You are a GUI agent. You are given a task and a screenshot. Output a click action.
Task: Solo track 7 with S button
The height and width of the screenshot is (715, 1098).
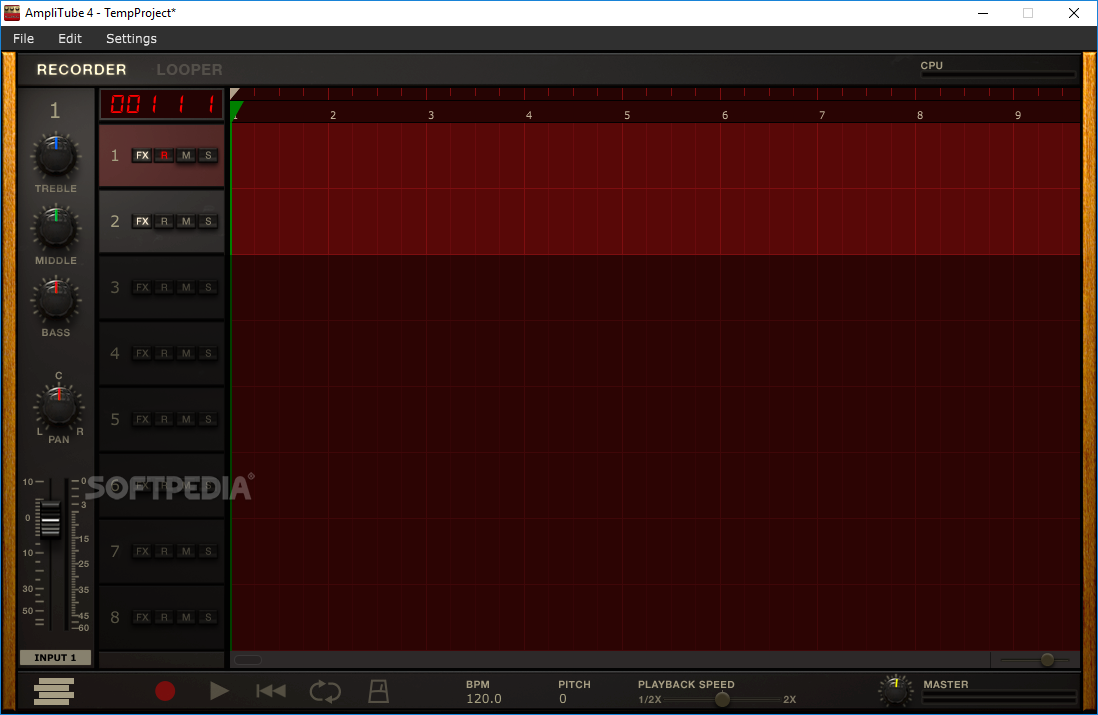pyautogui.click(x=208, y=552)
